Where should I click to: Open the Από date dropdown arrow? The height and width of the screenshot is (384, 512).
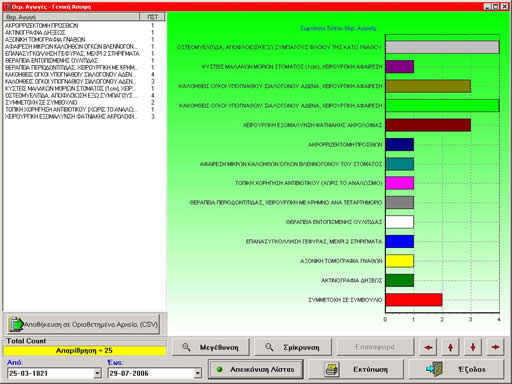coord(97,373)
